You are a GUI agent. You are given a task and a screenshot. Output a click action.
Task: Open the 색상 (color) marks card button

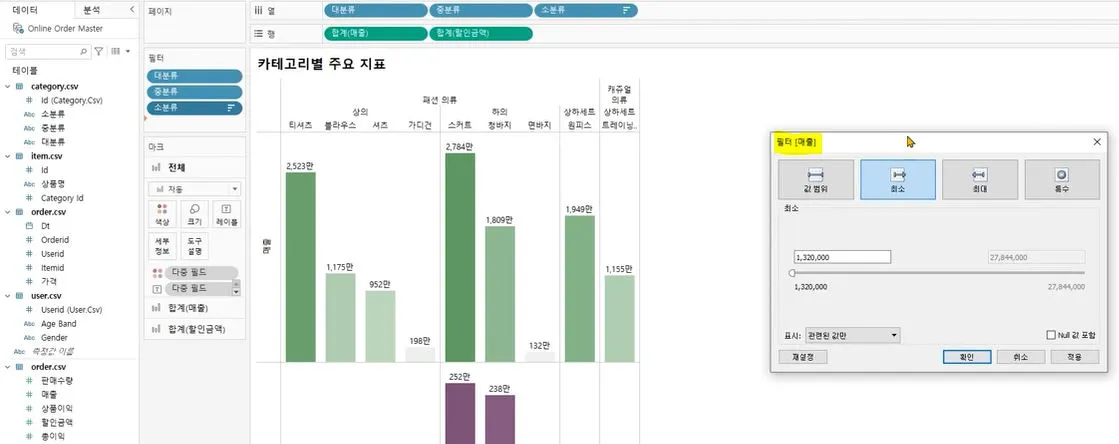[162, 214]
